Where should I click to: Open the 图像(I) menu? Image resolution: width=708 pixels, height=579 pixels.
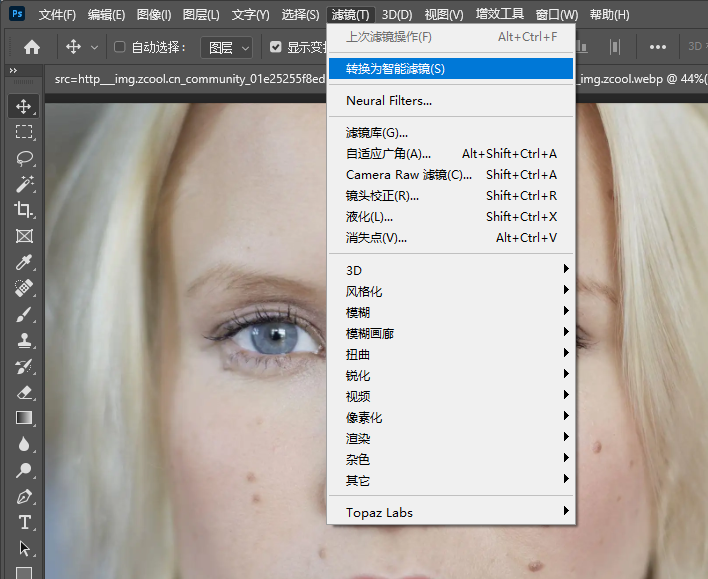tap(153, 15)
